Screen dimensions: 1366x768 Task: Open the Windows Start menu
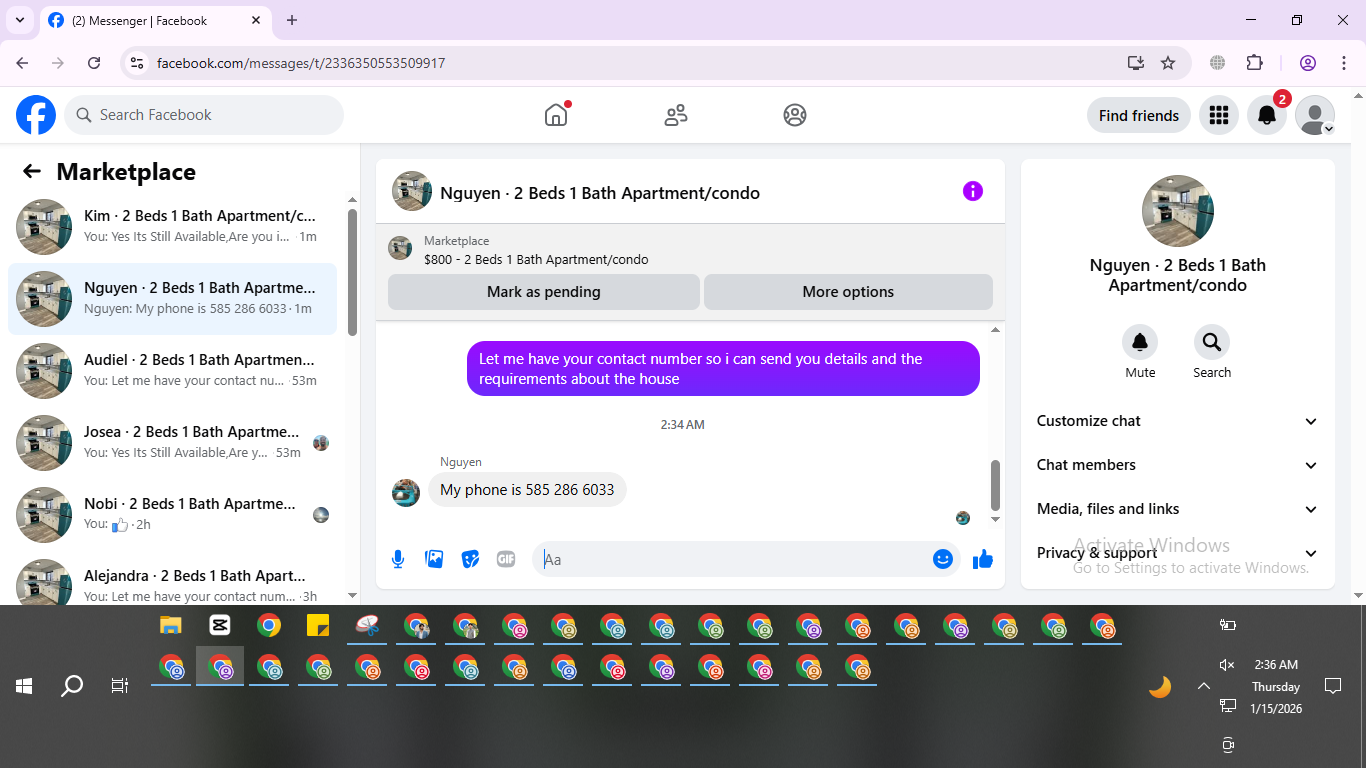[x=24, y=686]
